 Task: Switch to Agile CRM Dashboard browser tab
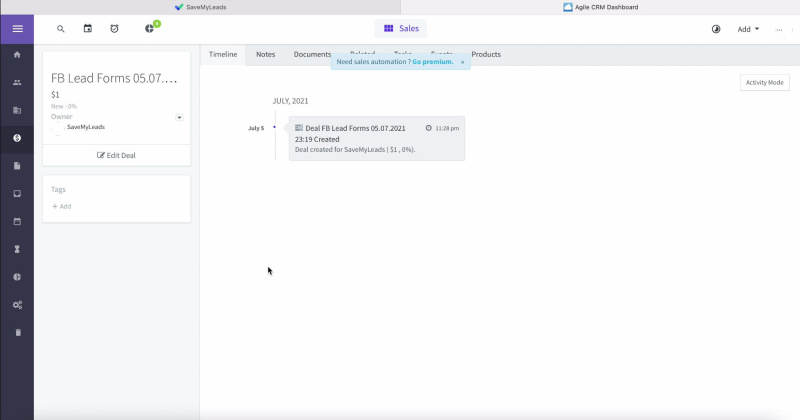pyautogui.click(x=601, y=7)
